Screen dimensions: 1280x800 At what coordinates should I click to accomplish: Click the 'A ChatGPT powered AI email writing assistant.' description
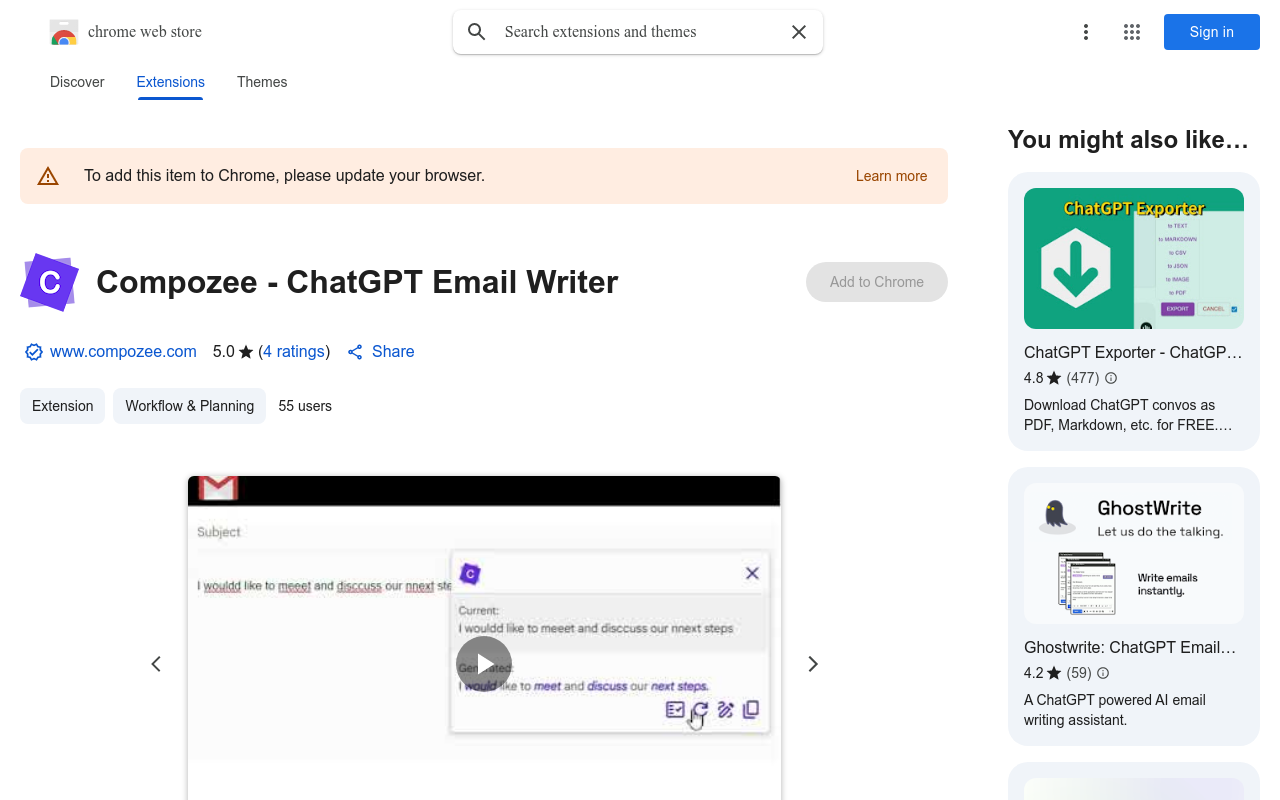pyautogui.click(x=1115, y=710)
